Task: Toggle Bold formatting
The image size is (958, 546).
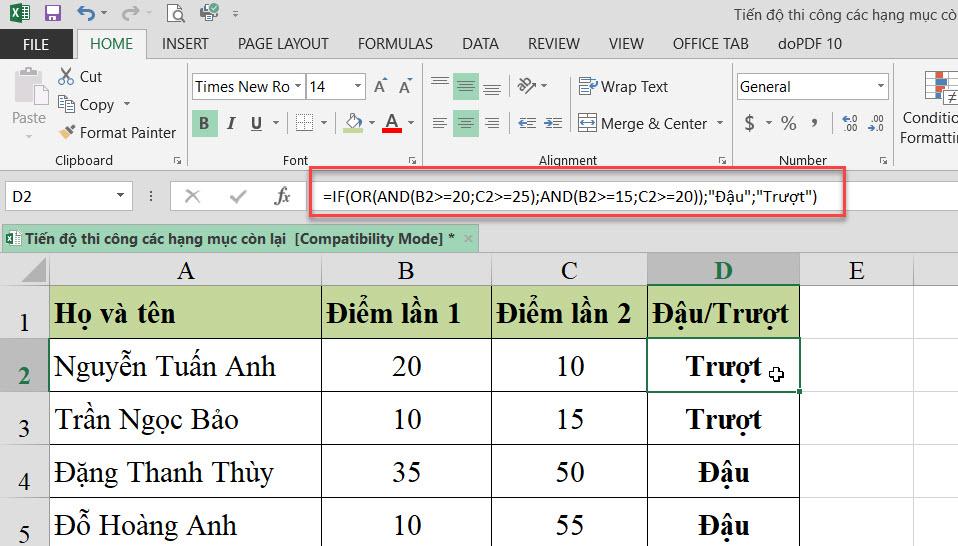Action: [x=204, y=123]
